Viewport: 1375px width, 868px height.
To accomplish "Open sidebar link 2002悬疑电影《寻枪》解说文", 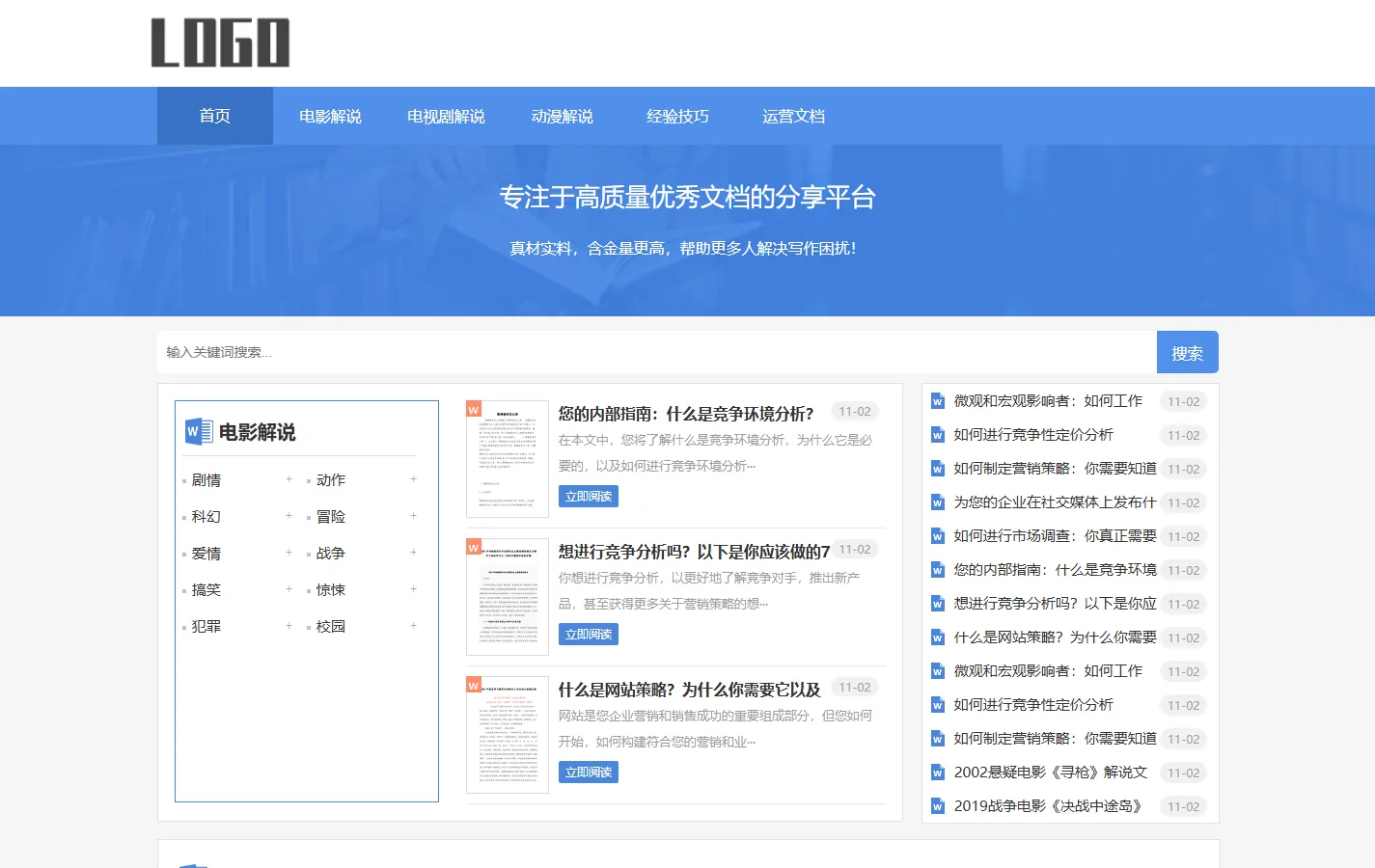I will (x=1051, y=773).
